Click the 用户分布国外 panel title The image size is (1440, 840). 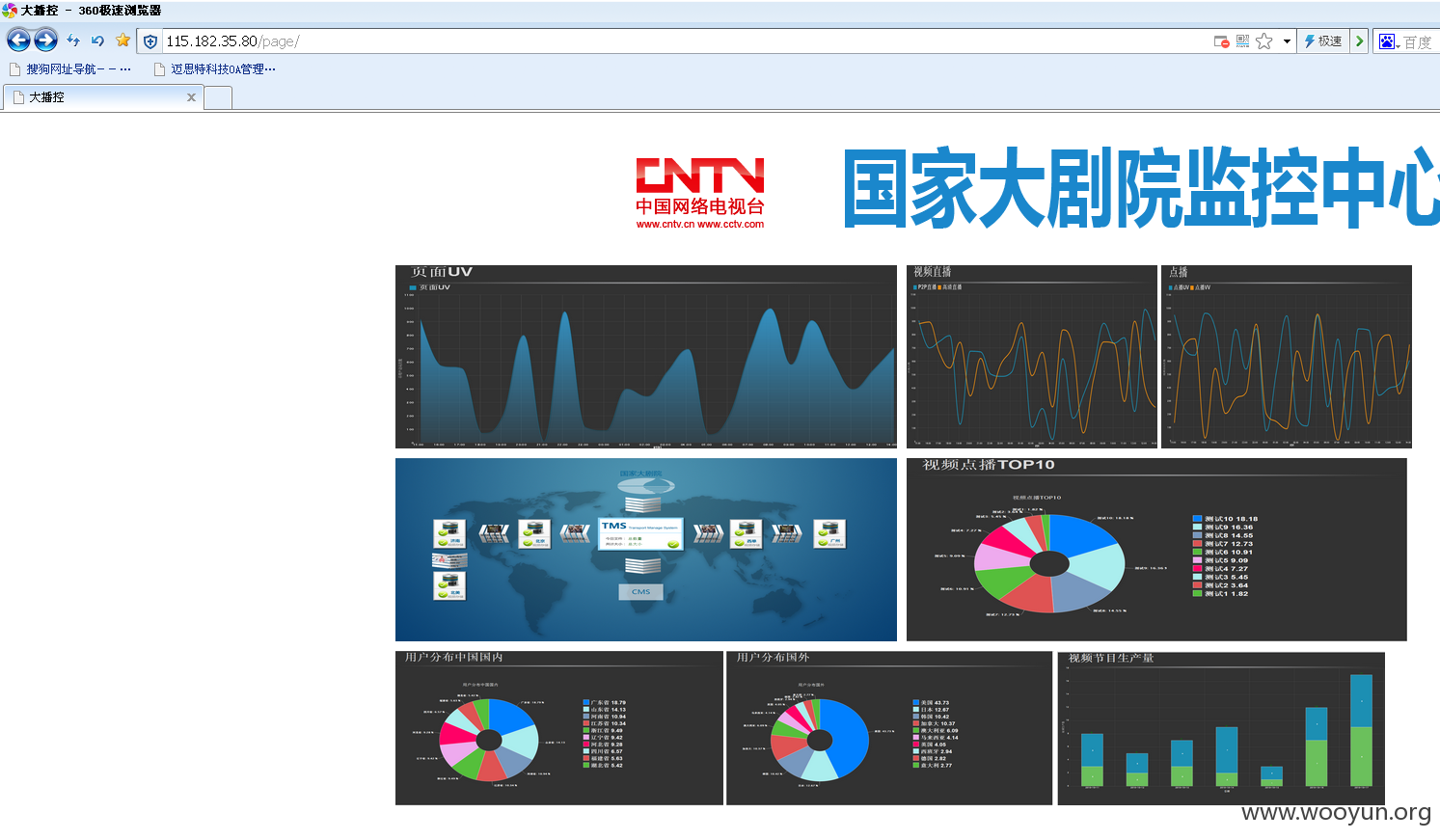click(x=774, y=658)
